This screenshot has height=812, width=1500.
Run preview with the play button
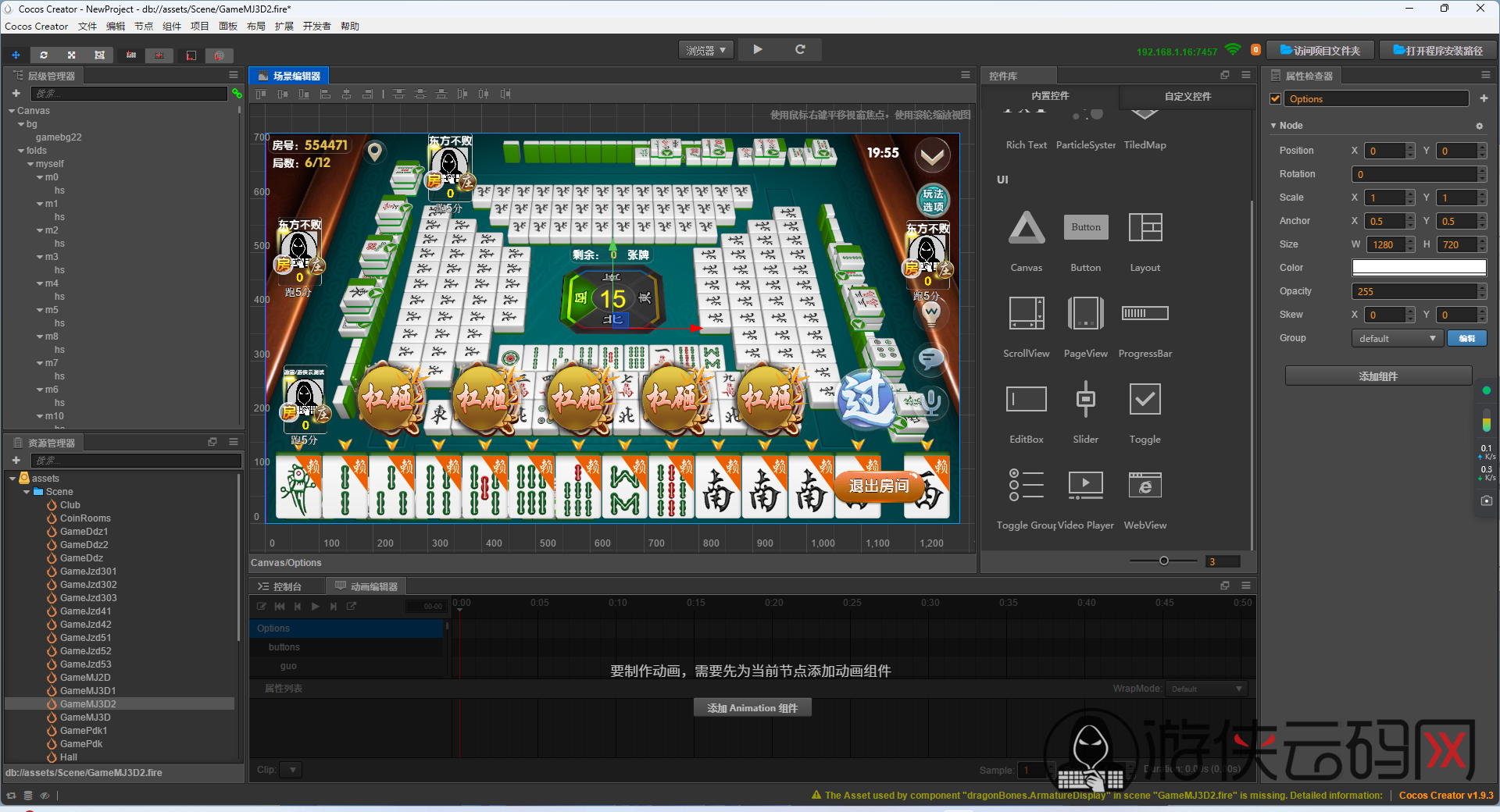tap(758, 49)
